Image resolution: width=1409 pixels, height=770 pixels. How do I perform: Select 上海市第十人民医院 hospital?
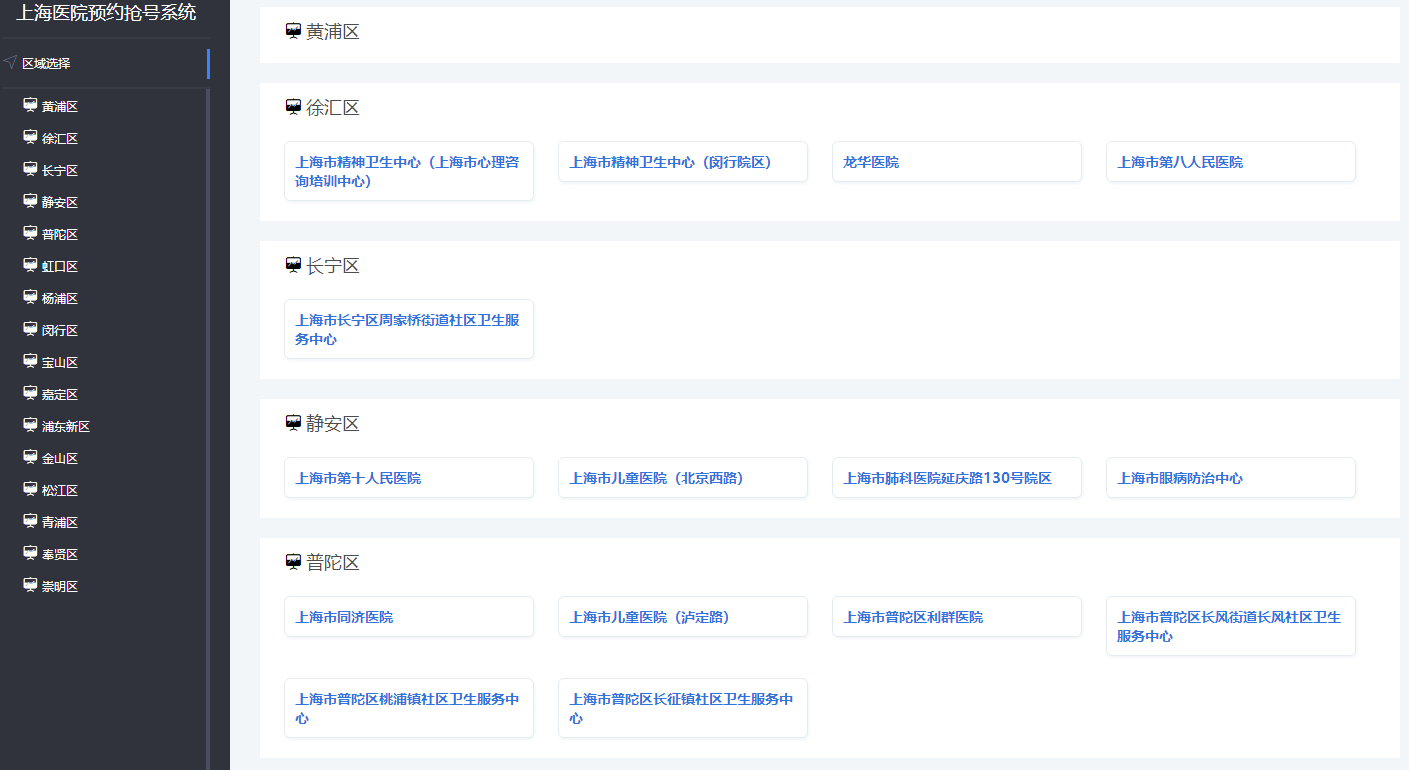[x=408, y=478]
